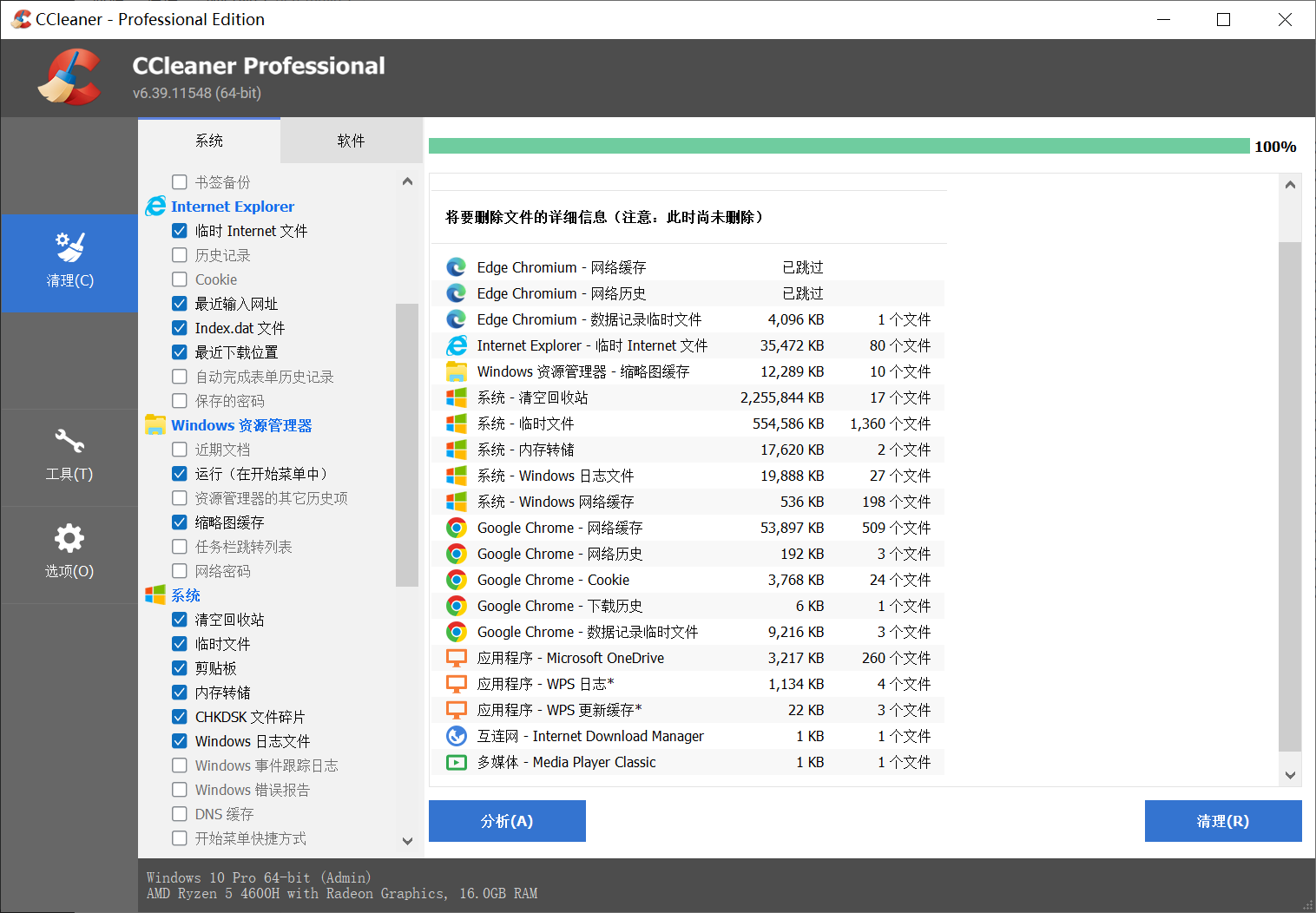Uncheck 最近输入网址

pos(180,304)
